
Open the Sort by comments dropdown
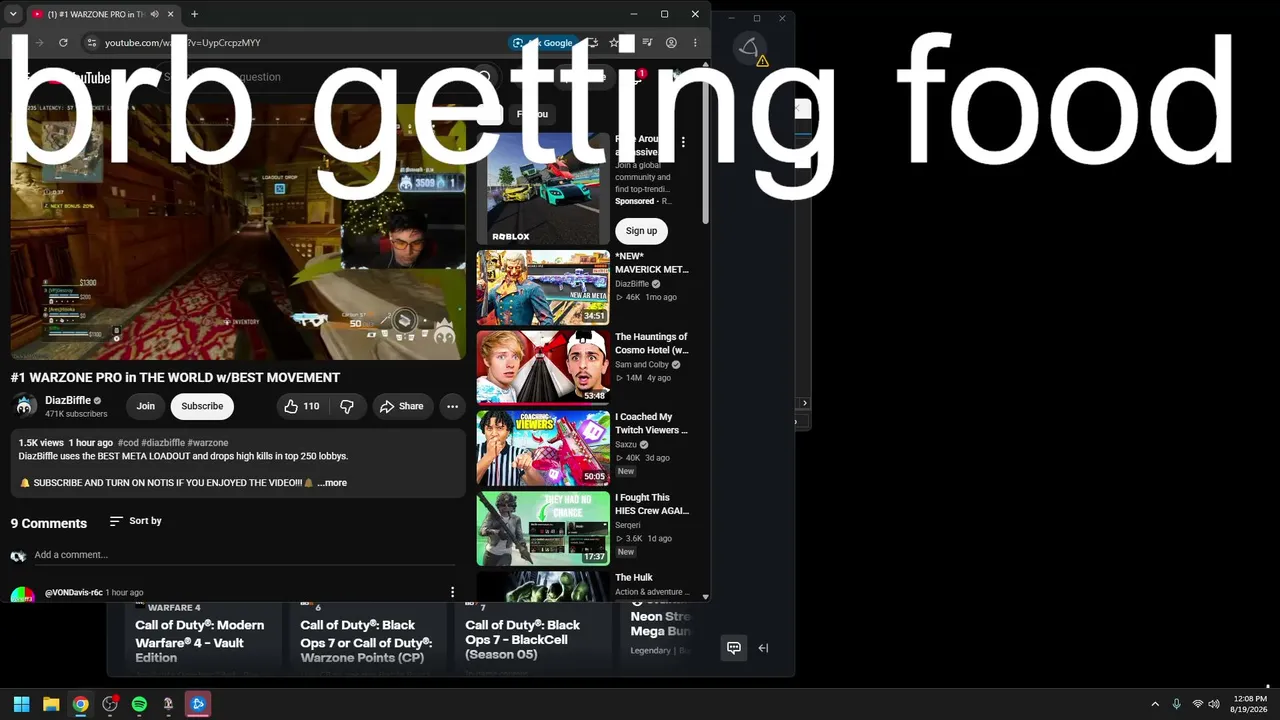(x=135, y=521)
